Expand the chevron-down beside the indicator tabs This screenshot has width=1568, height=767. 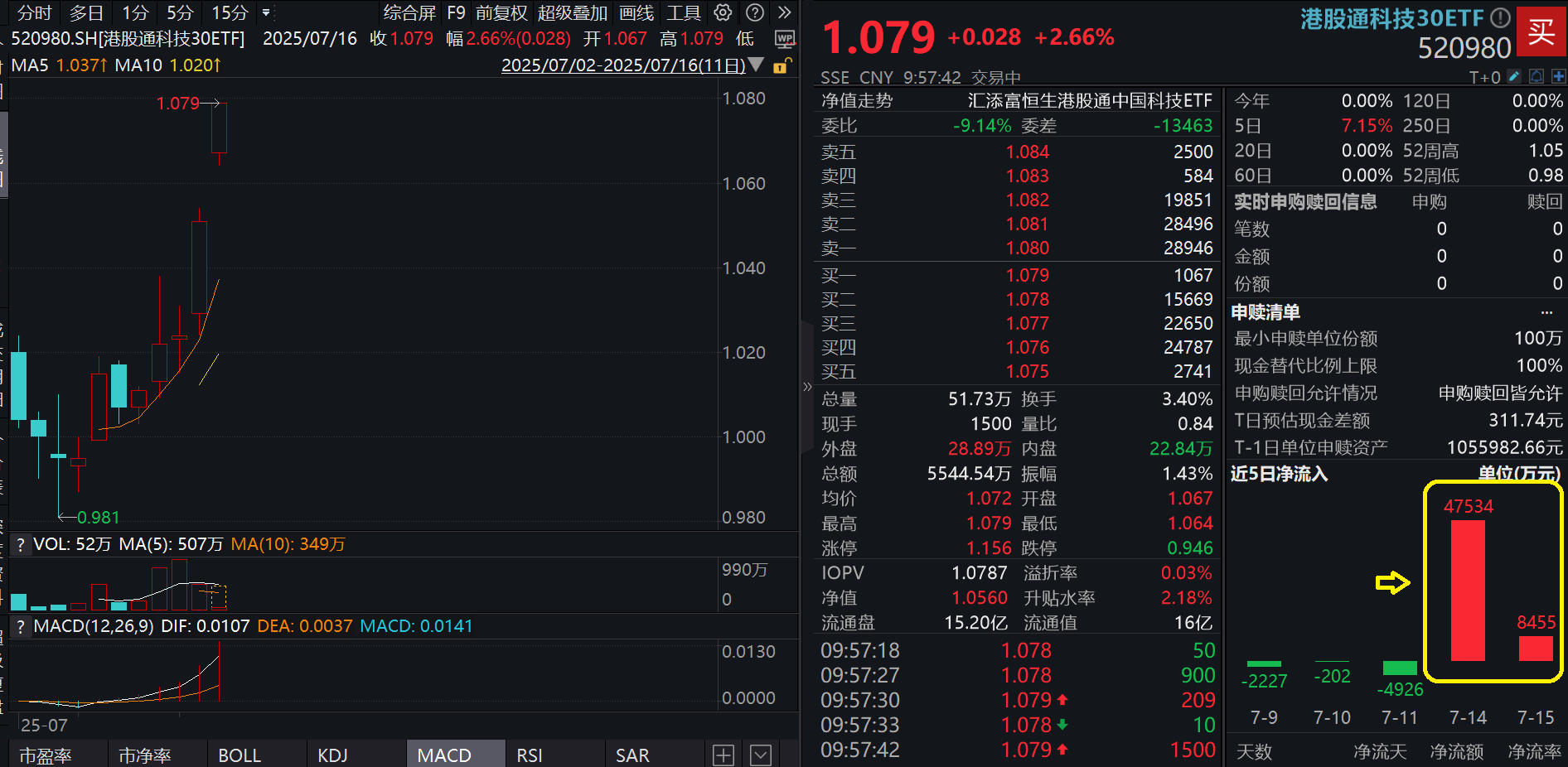coord(760,755)
